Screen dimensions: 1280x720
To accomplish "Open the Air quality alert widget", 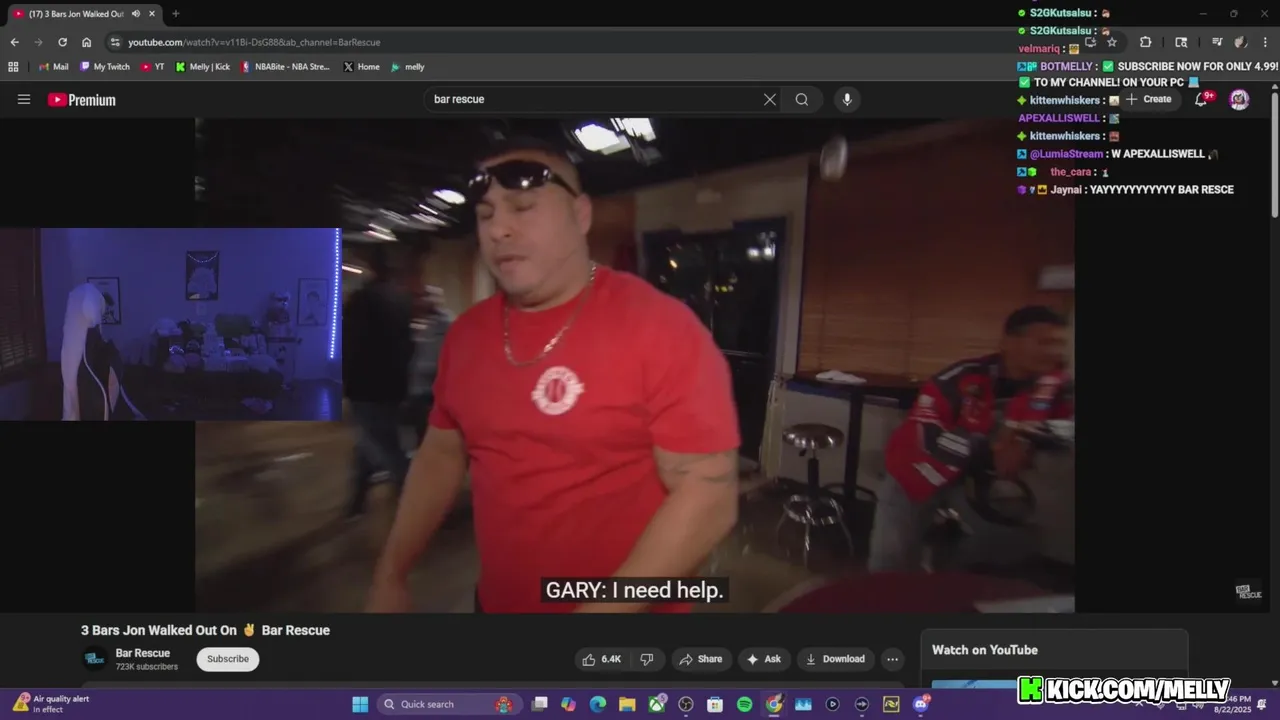I will 52,704.
